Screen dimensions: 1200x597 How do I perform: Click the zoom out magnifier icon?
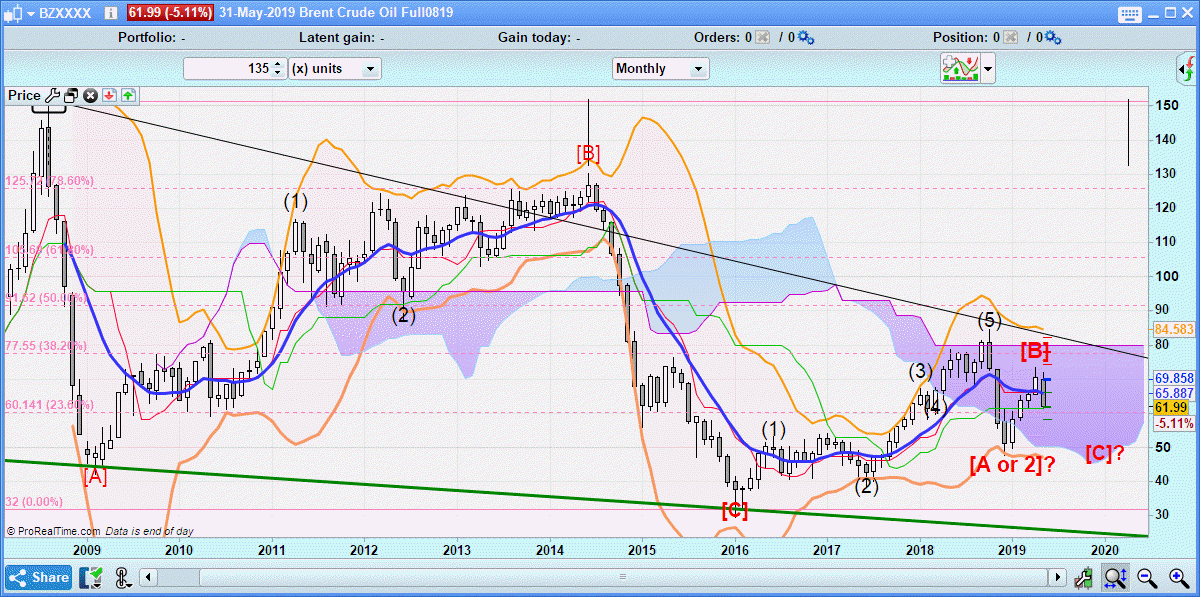coord(1147,577)
